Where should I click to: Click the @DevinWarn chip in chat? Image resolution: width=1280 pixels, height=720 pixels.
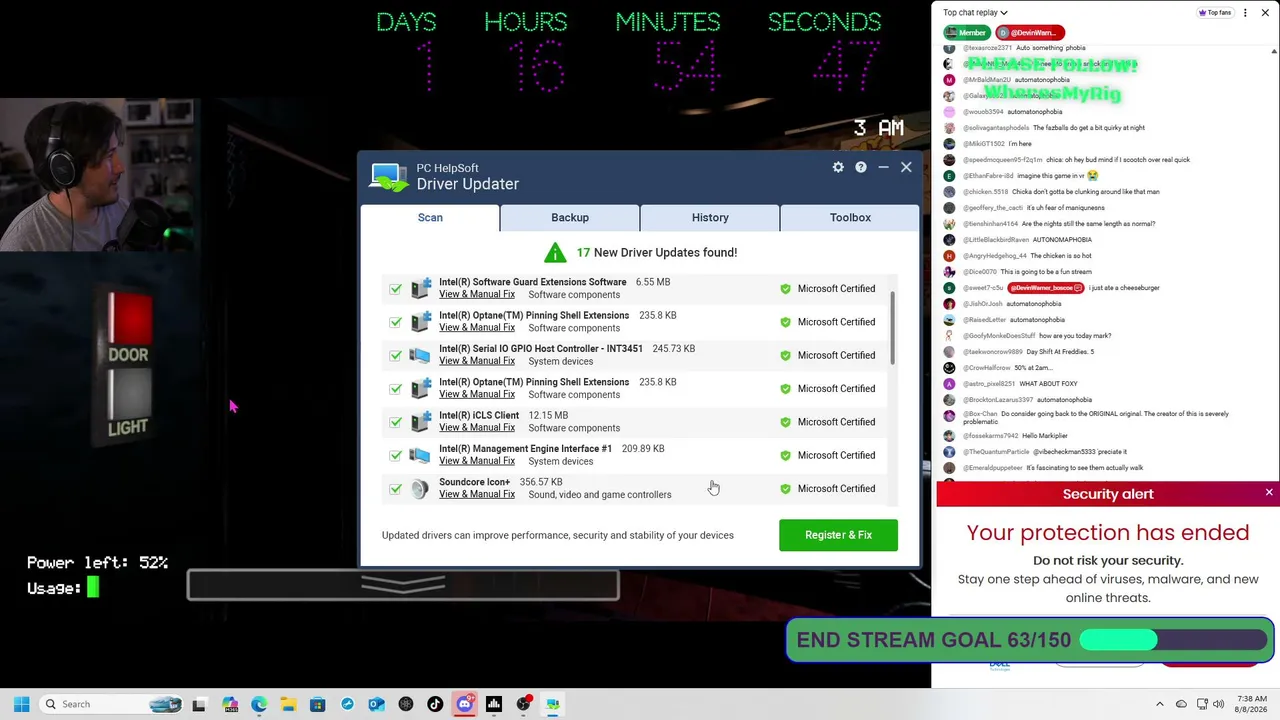(x=1030, y=33)
